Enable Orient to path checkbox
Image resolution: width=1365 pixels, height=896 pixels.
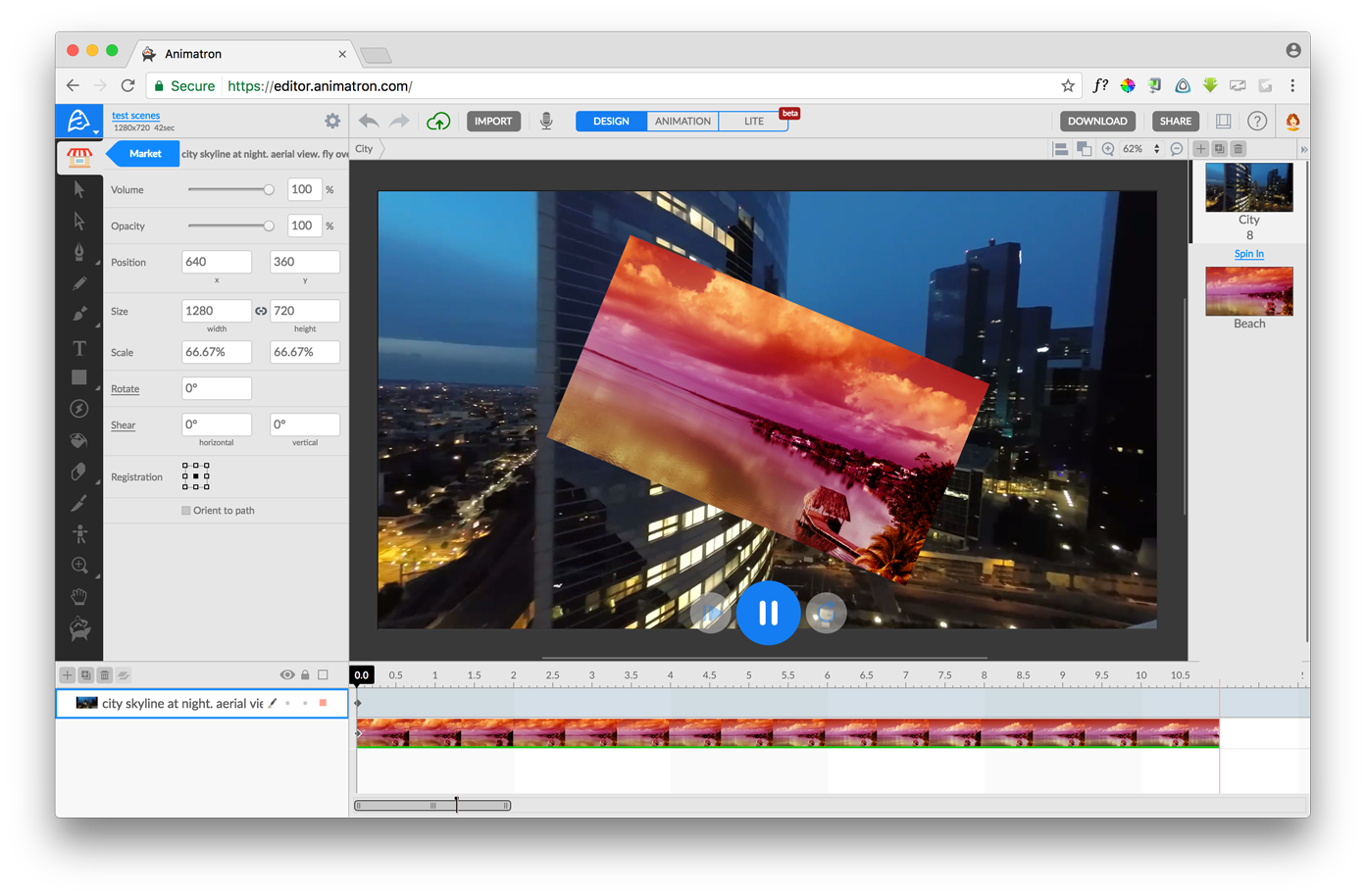186,511
